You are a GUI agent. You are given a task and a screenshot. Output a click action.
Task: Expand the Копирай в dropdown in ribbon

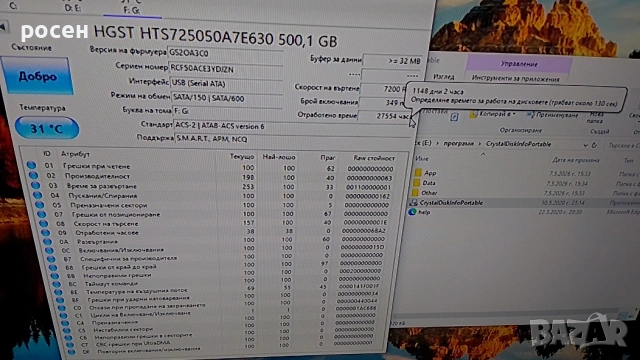coord(514,114)
